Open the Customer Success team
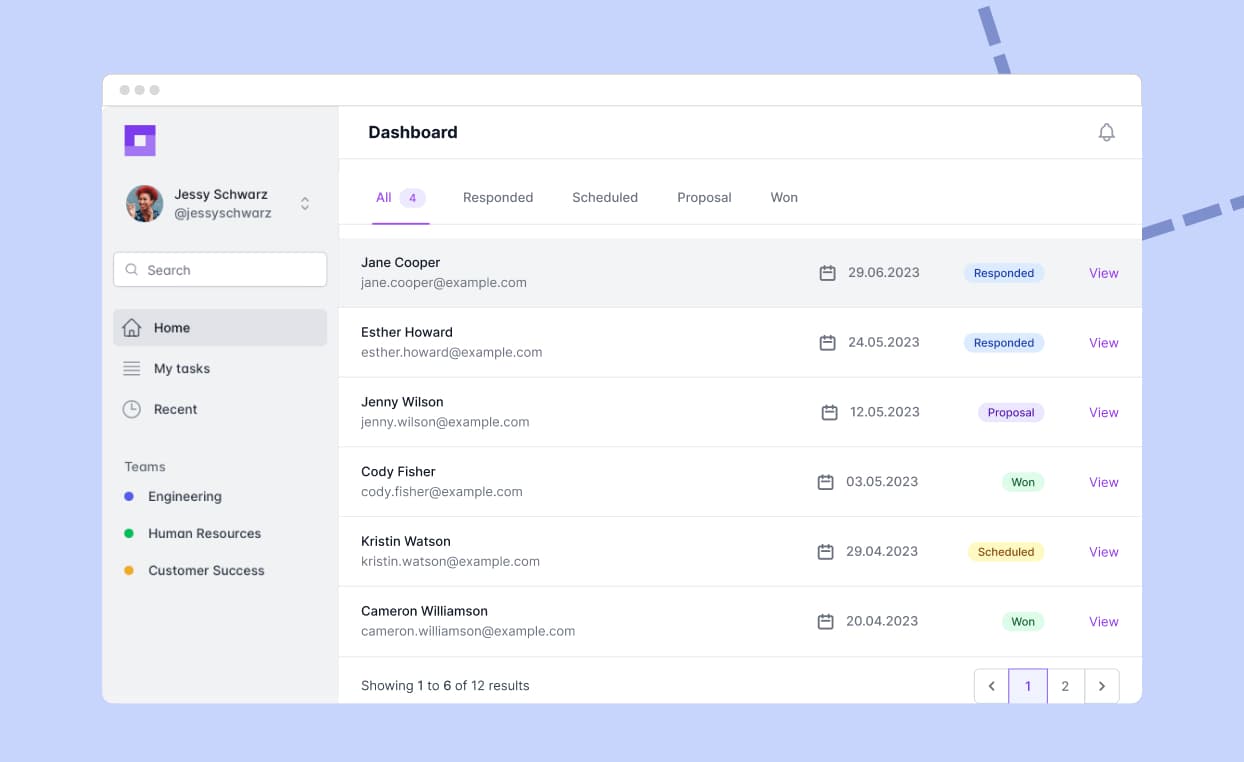 (206, 570)
